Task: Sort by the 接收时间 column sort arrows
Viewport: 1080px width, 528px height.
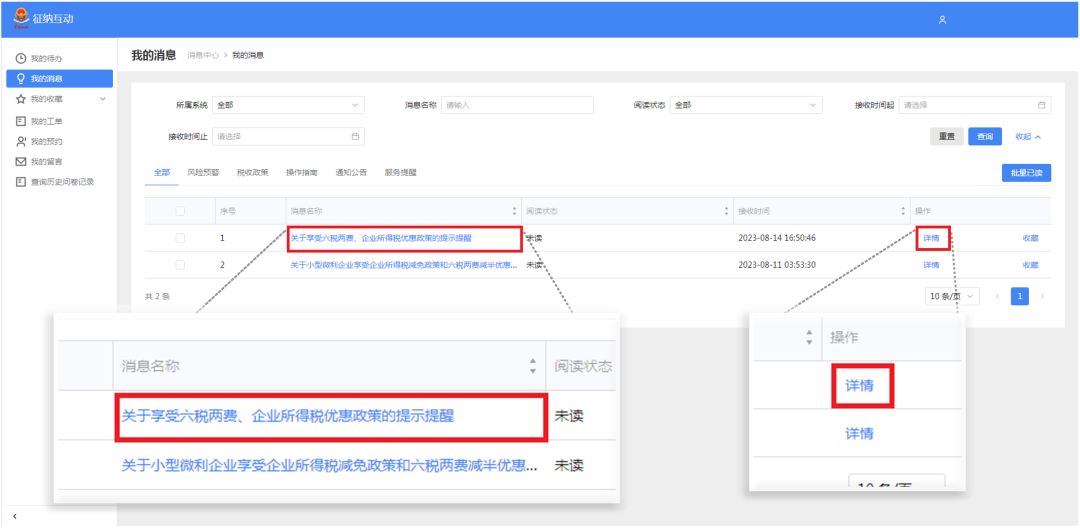Action: [904, 211]
